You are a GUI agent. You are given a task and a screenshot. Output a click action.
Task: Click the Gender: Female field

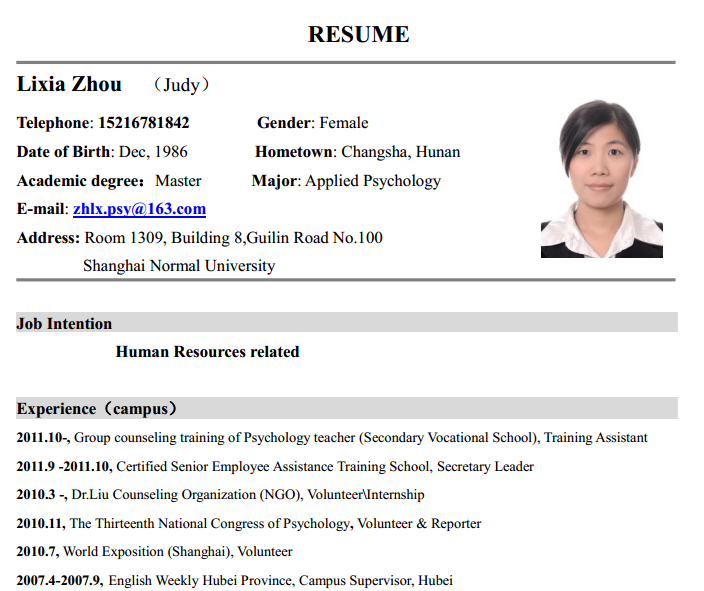coord(312,123)
